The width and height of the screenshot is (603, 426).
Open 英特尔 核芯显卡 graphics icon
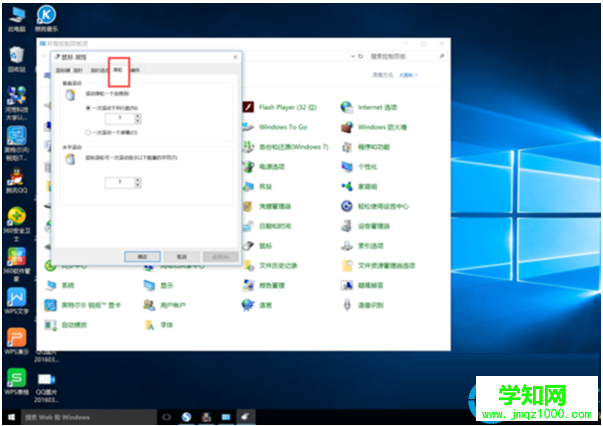point(50,305)
